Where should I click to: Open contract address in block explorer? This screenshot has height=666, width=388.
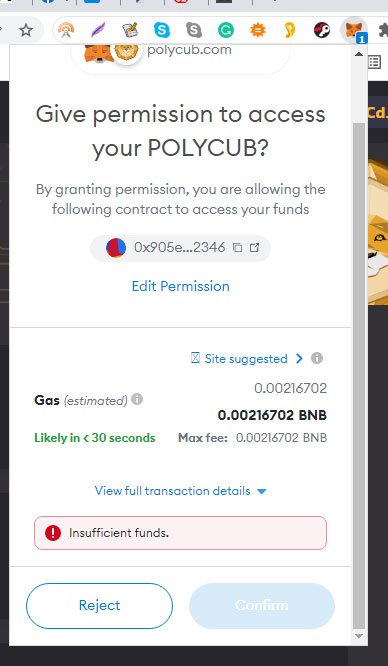[254, 248]
